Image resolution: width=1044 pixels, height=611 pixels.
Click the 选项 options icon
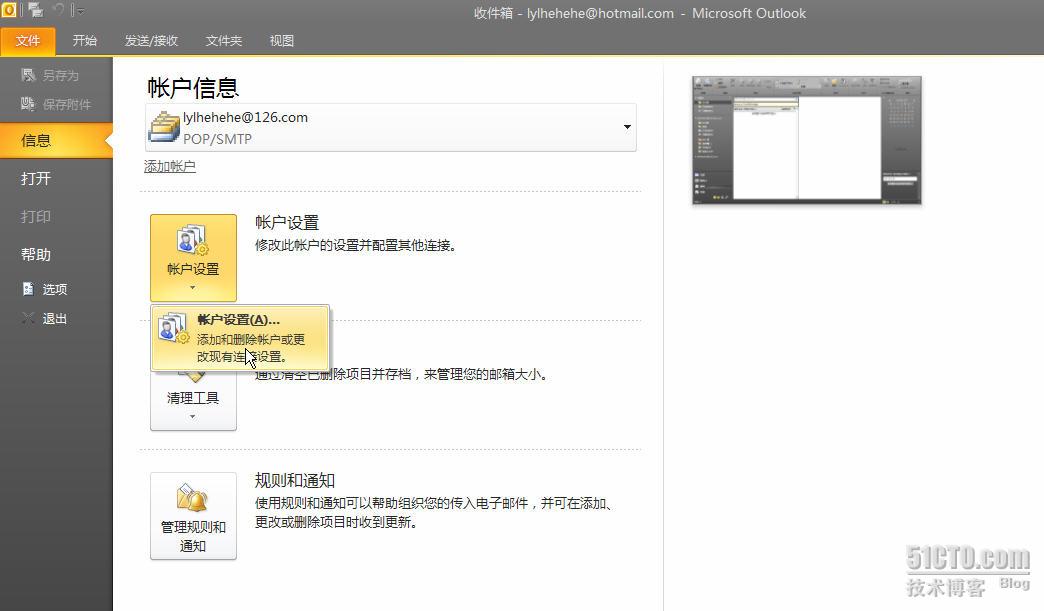click(28, 289)
